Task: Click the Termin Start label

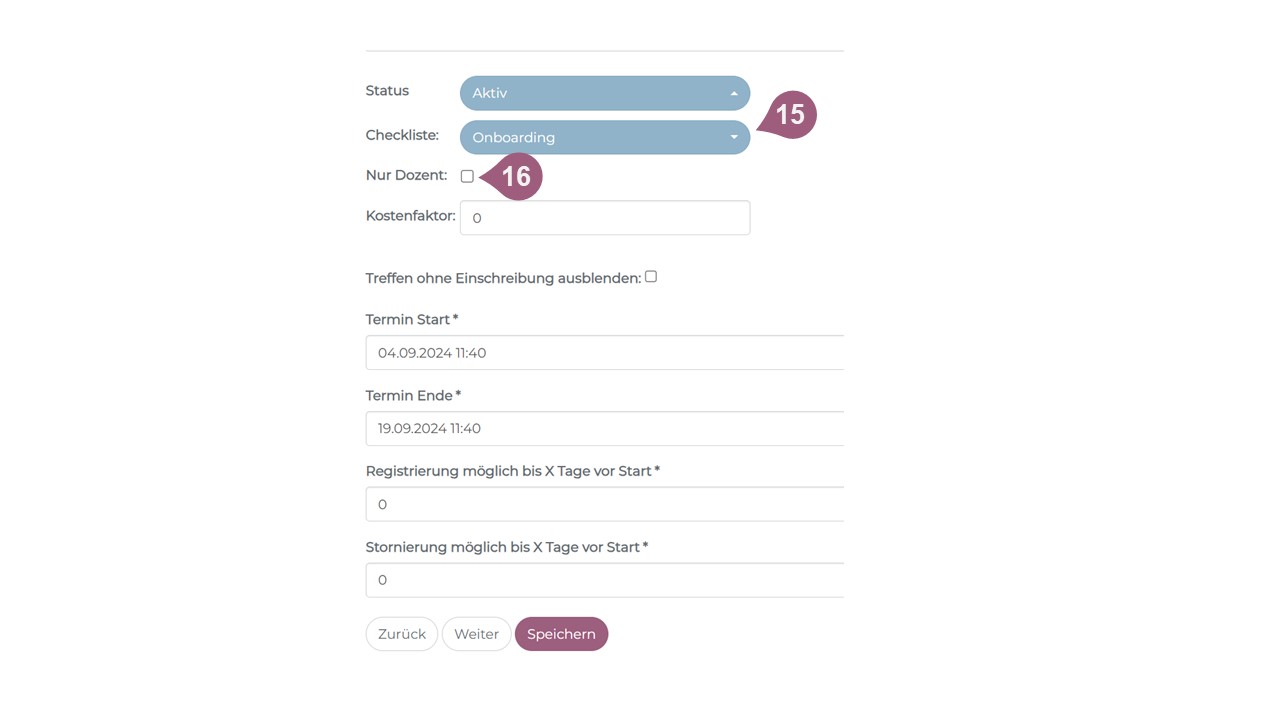Action: [412, 319]
